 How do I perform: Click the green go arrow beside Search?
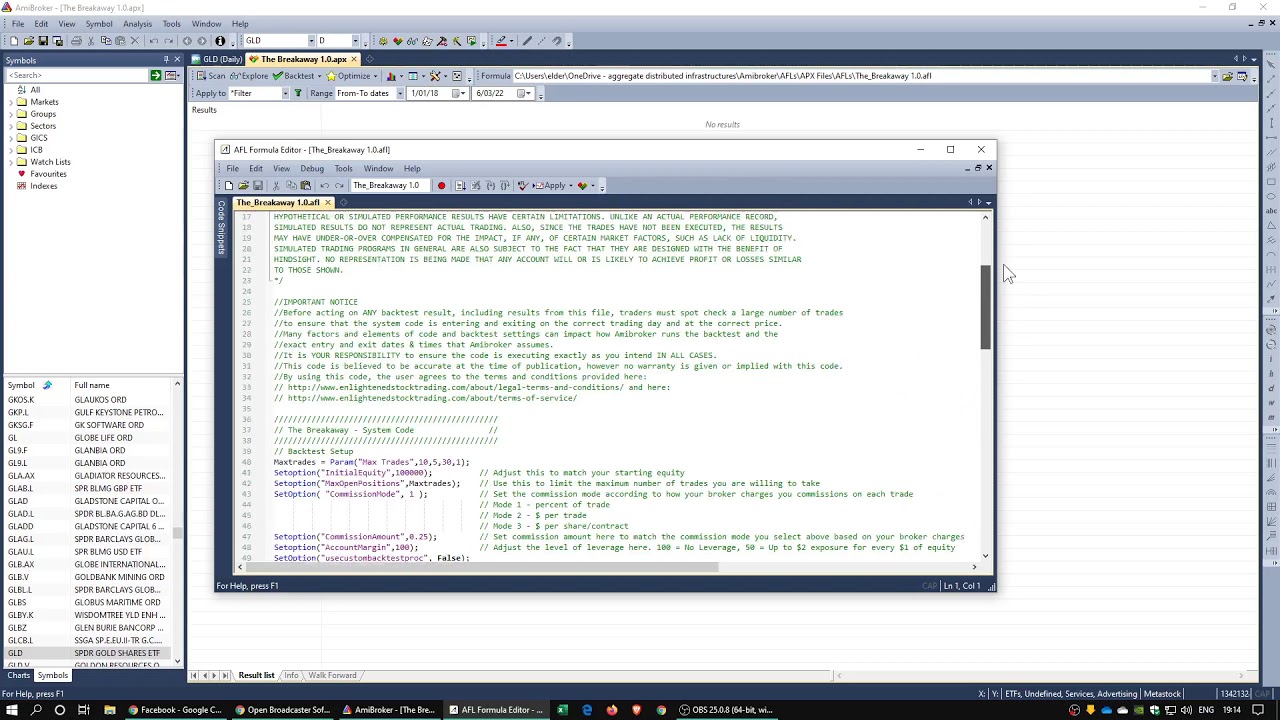[x=155, y=75]
